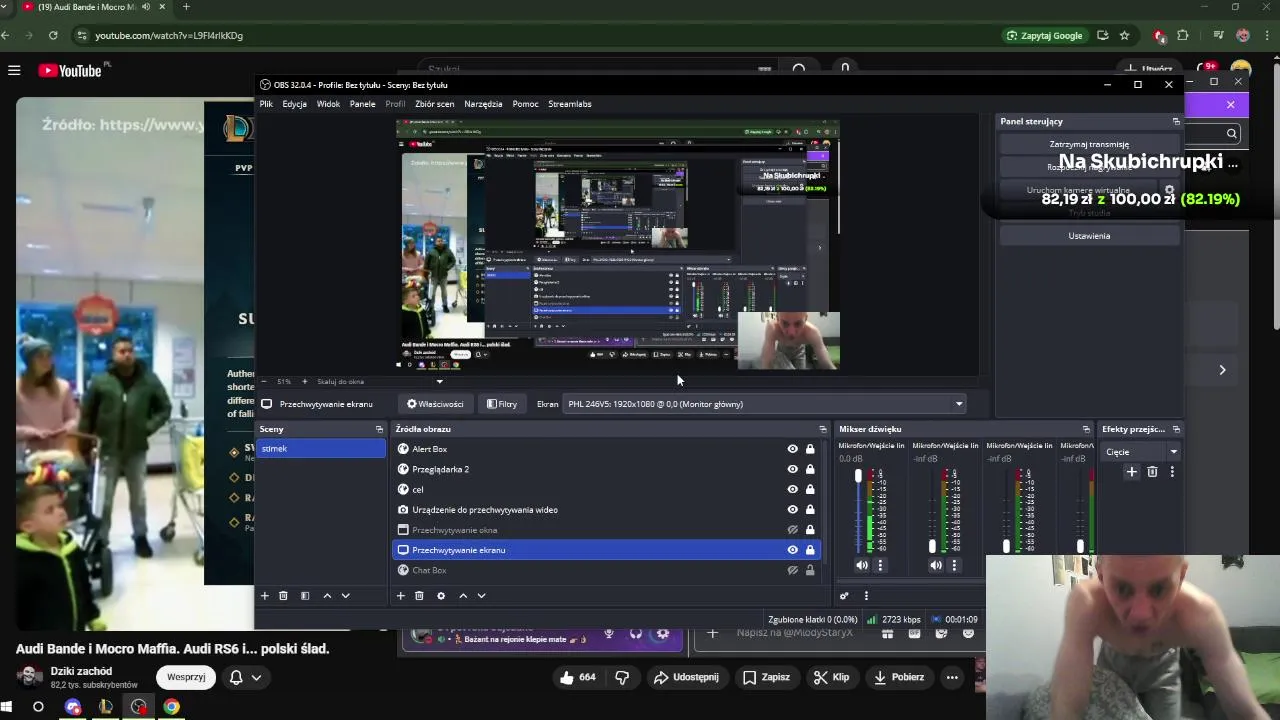Remove transition with trash icon
The image size is (1280, 720).
[1152, 472]
